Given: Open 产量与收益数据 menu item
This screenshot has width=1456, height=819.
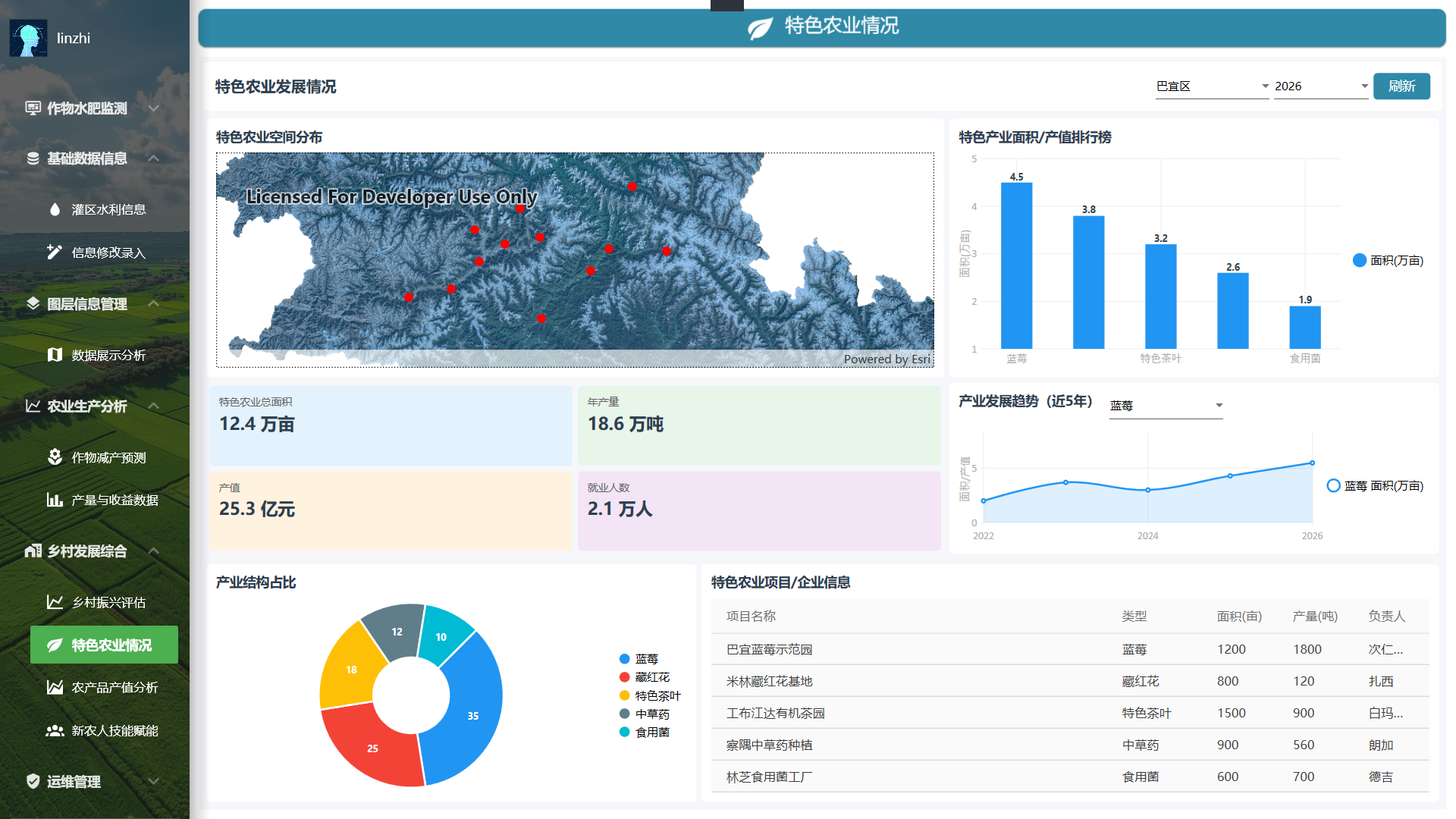Looking at the screenshot, I should pyautogui.click(x=104, y=500).
